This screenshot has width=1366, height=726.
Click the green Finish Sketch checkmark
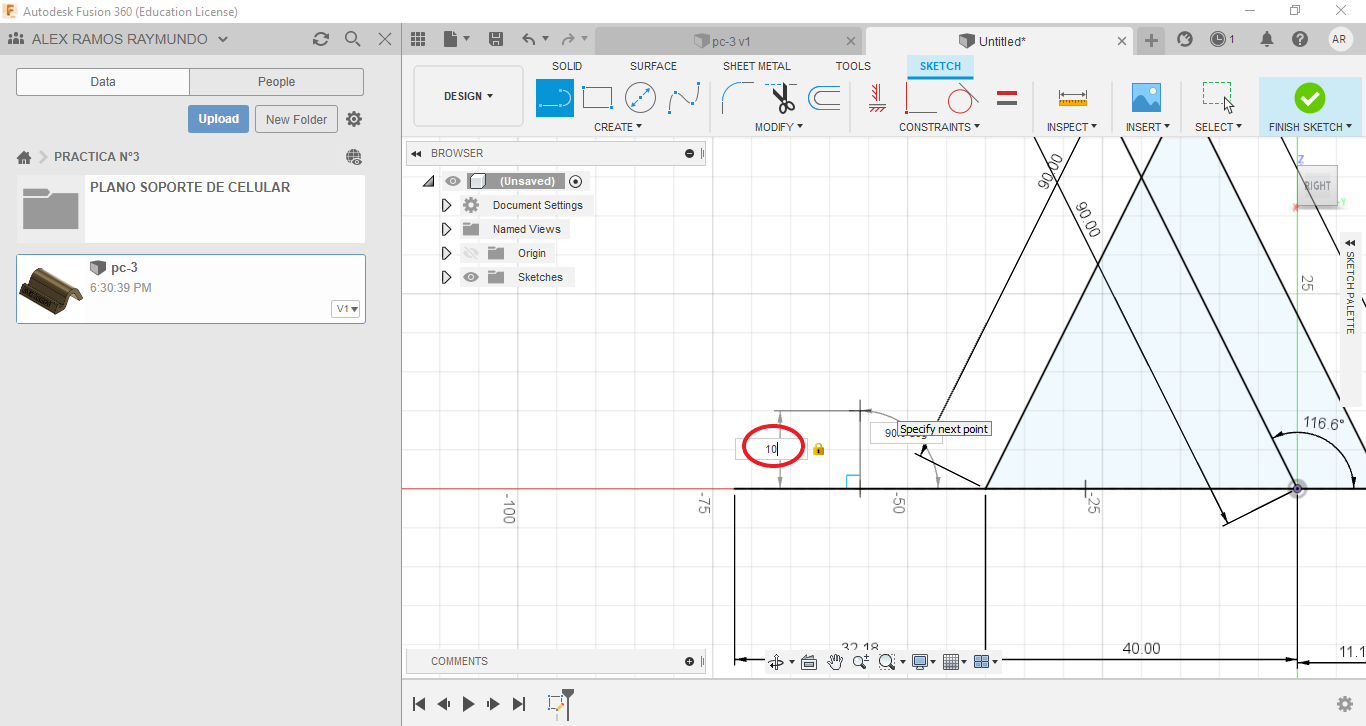[1309, 97]
